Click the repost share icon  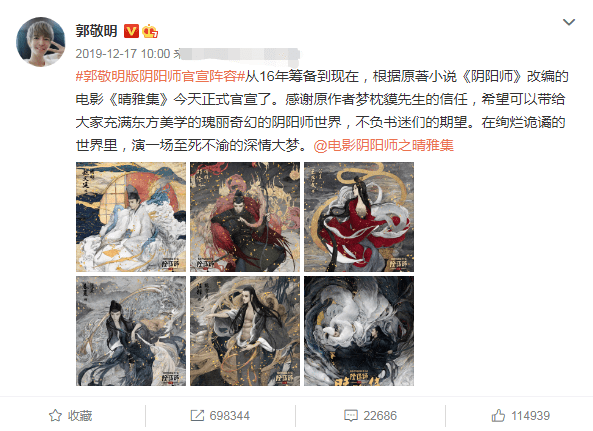pos(197,415)
